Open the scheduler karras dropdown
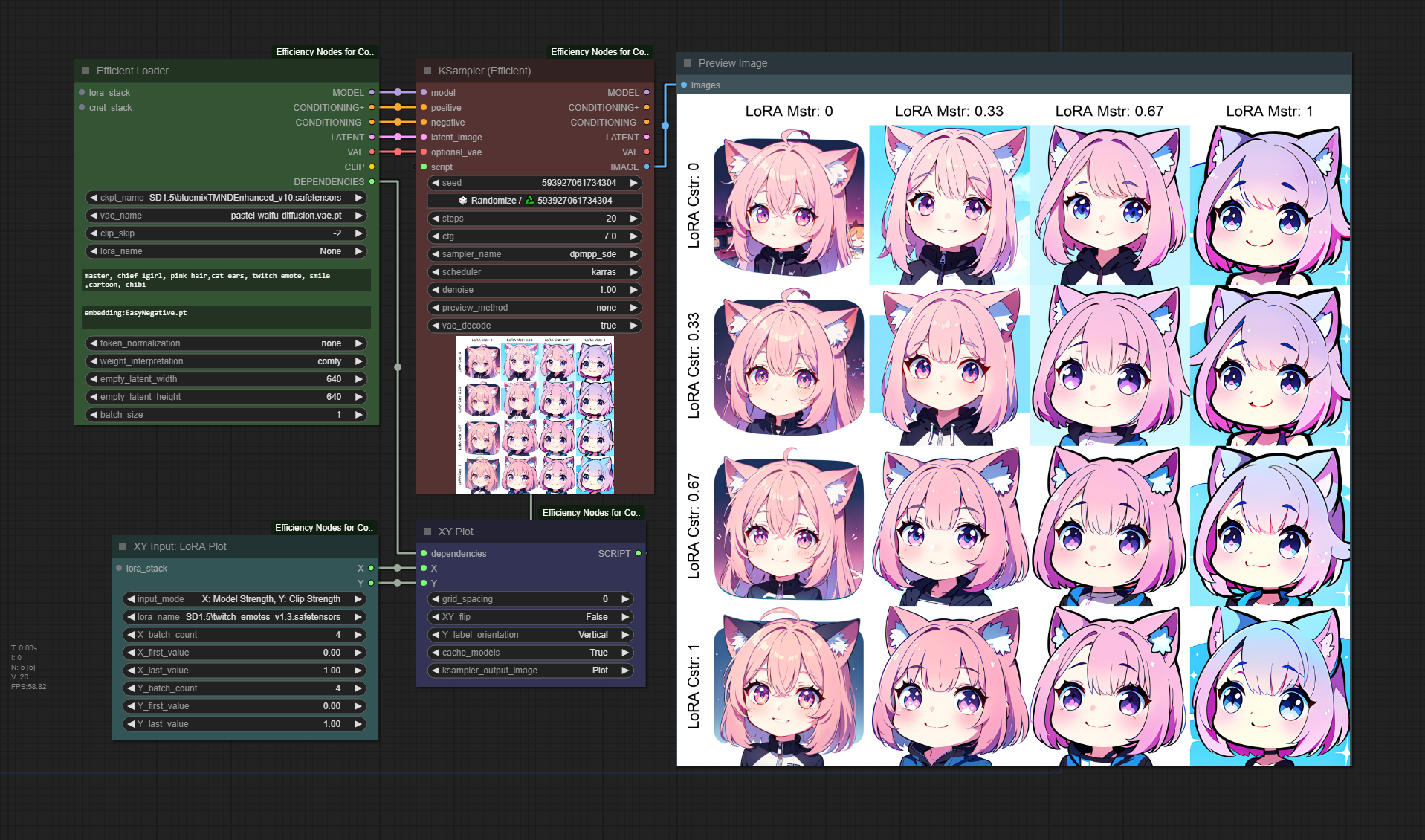Image resolution: width=1425 pixels, height=840 pixels. [x=534, y=272]
